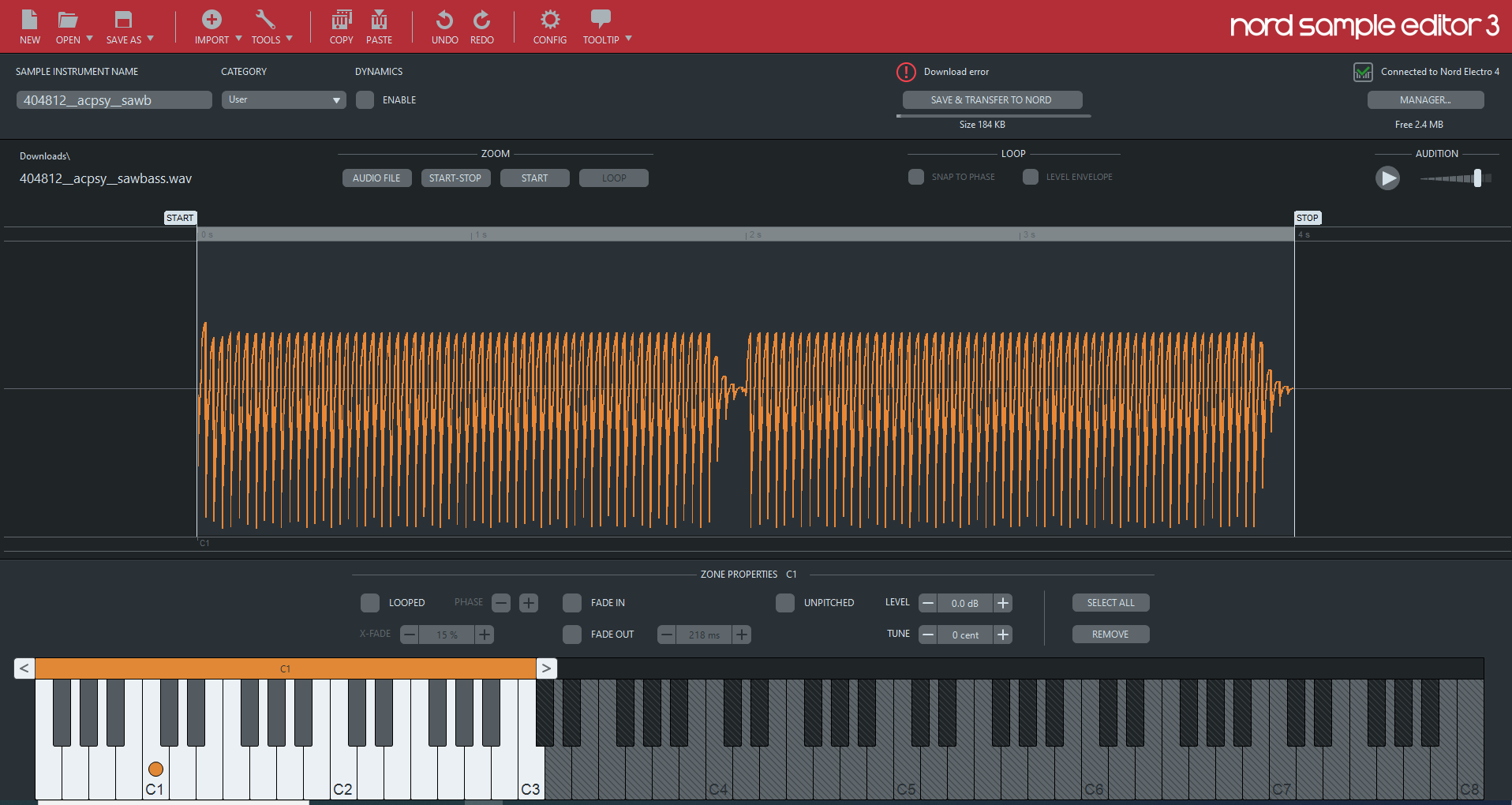This screenshot has width=1512, height=805.
Task: Expand the Open menu arrow
Action: tap(89, 39)
